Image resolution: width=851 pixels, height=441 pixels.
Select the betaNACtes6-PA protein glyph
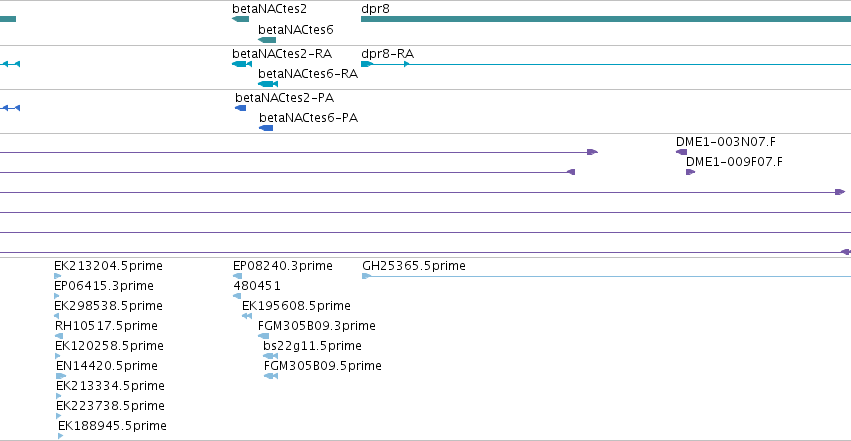click(266, 128)
